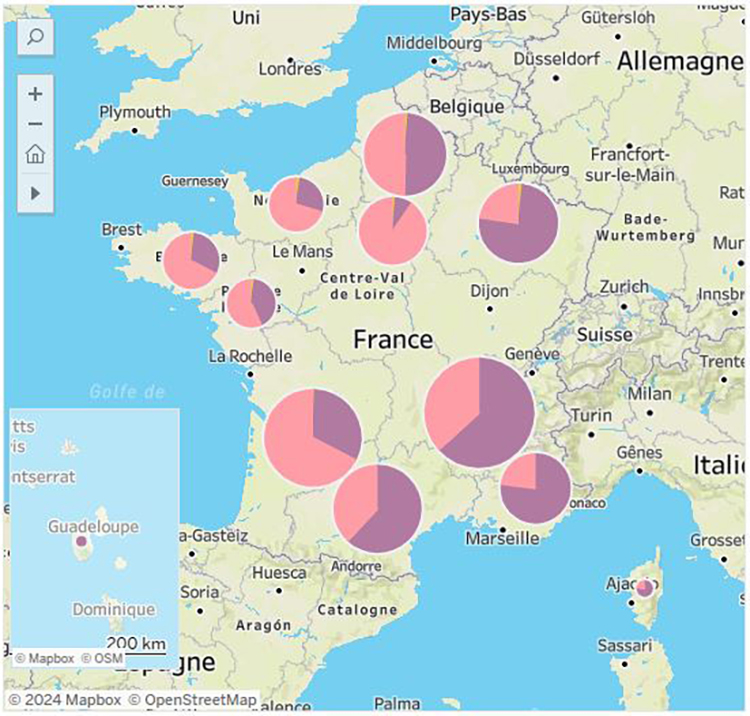Click the Le Mans city label
The height and width of the screenshot is (716, 750).
click(x=302, y=252)
